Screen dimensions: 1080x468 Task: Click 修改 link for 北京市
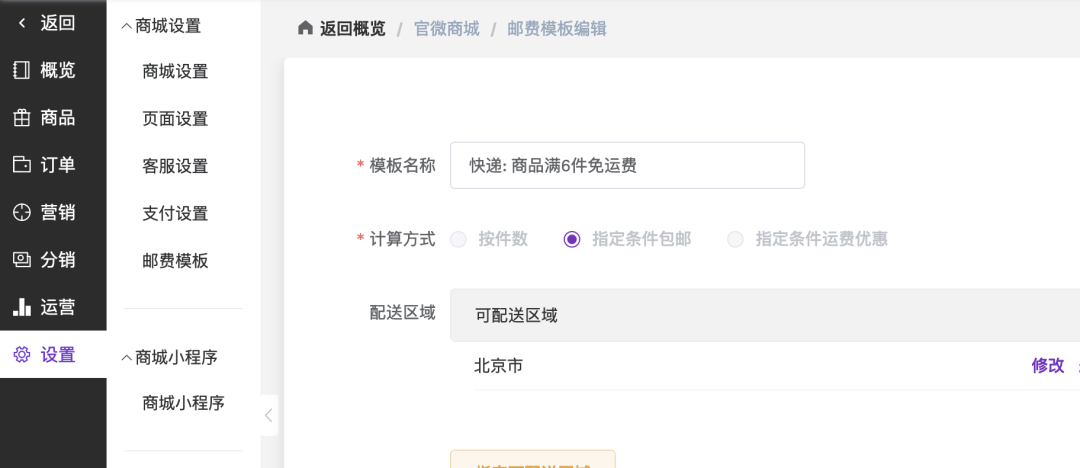1047,366
